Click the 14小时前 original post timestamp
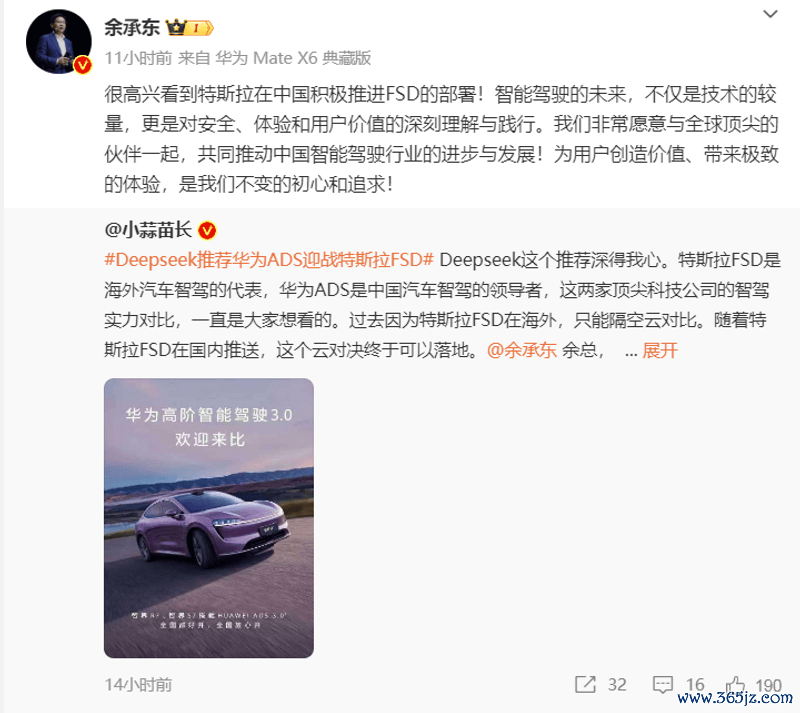The width and height of the screenshot is (800, 713). point(138,684)
